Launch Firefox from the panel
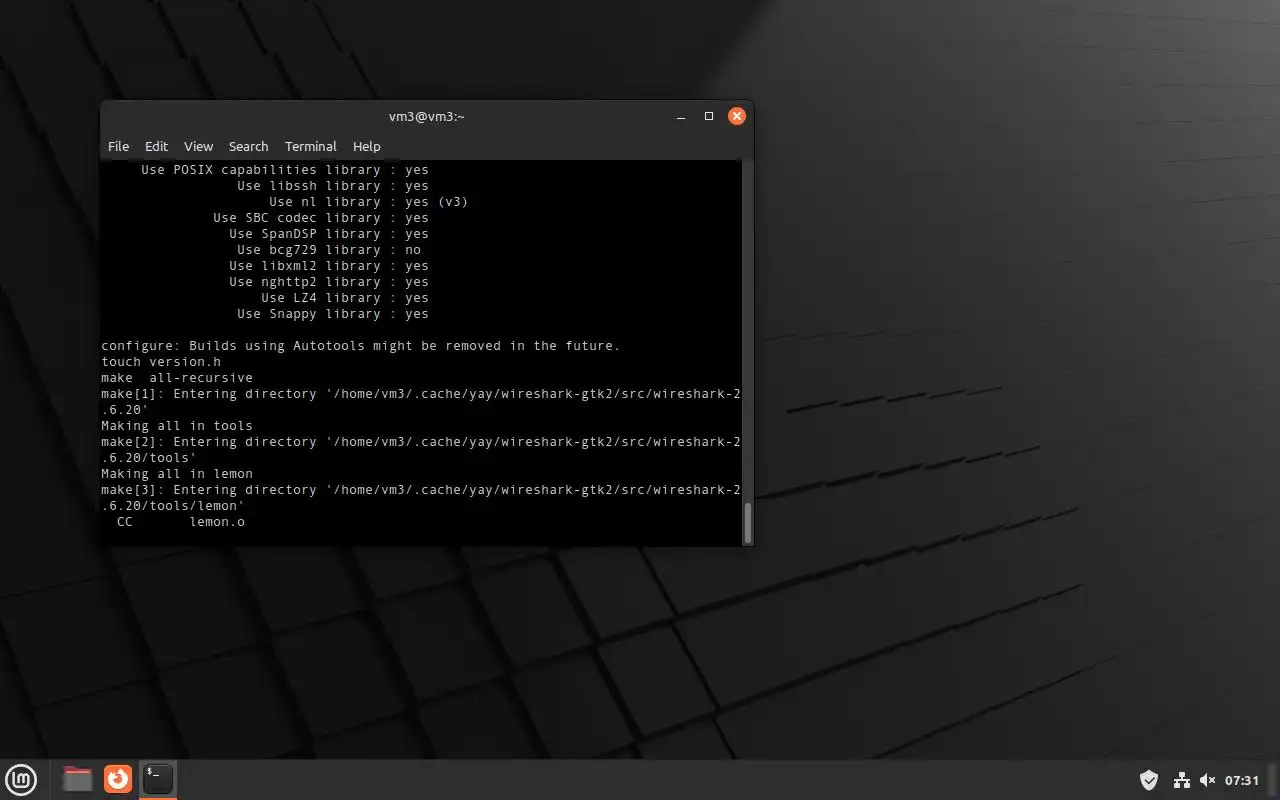1280x800 pixels. coord(118,779)
